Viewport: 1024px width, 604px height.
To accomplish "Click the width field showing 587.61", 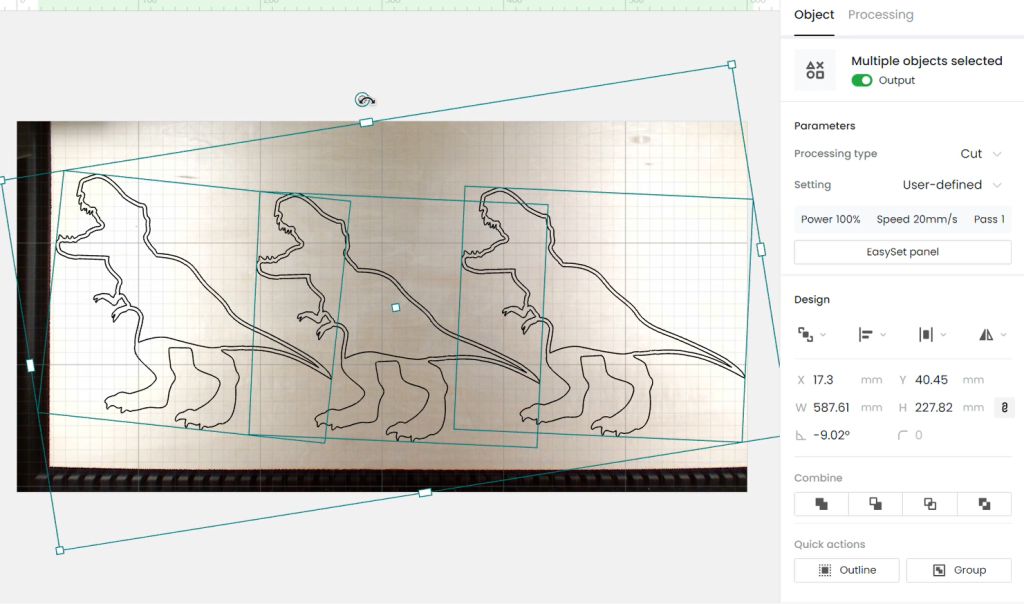I will pos(839,407).
